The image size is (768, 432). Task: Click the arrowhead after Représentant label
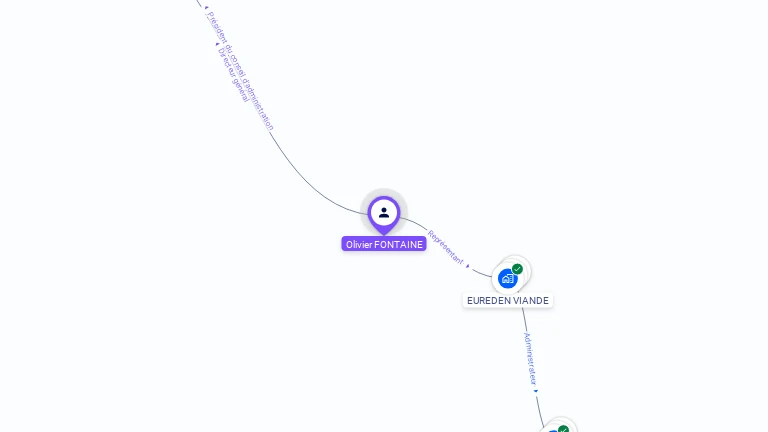(x=468, y=266)
